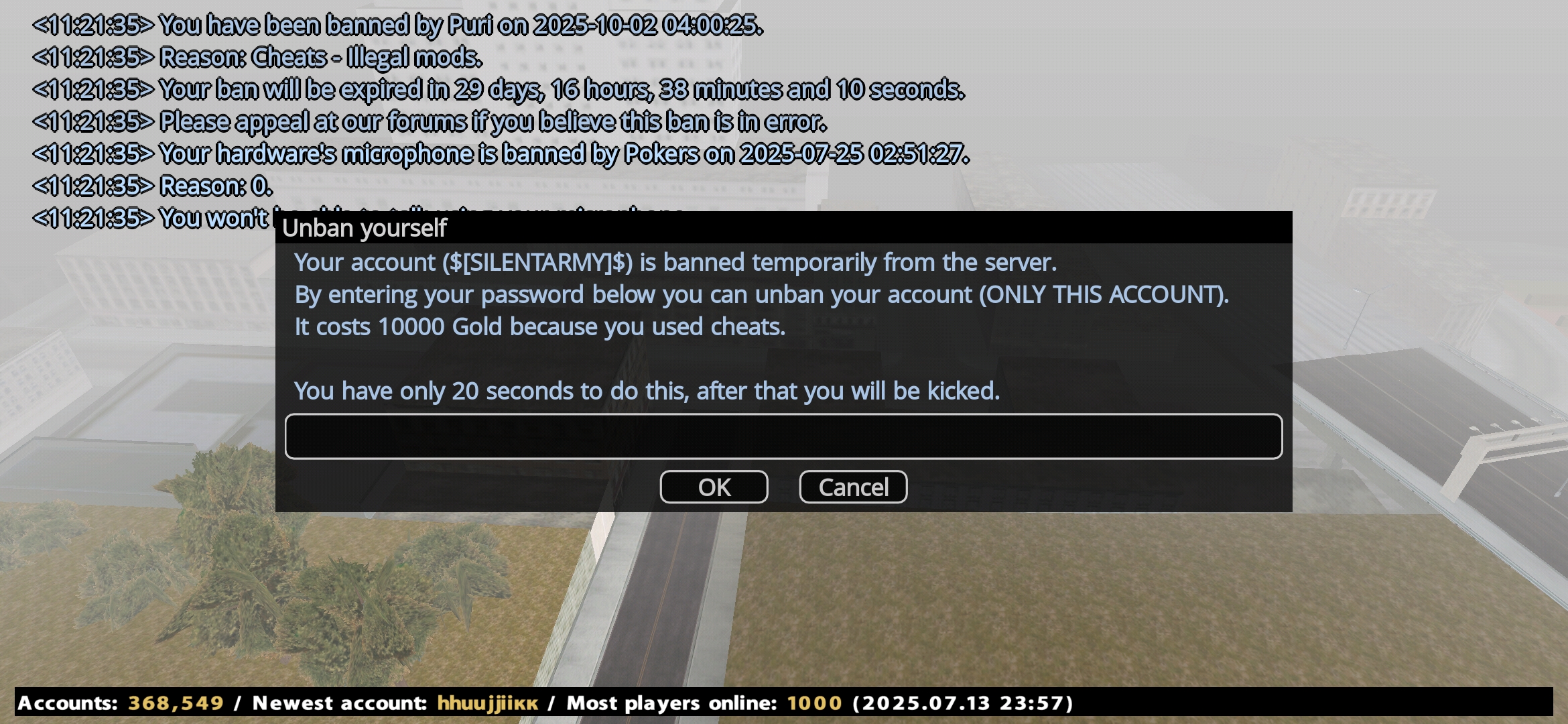
Task: Click Cancel to dismiss the unban dialog
Action: 853,487
